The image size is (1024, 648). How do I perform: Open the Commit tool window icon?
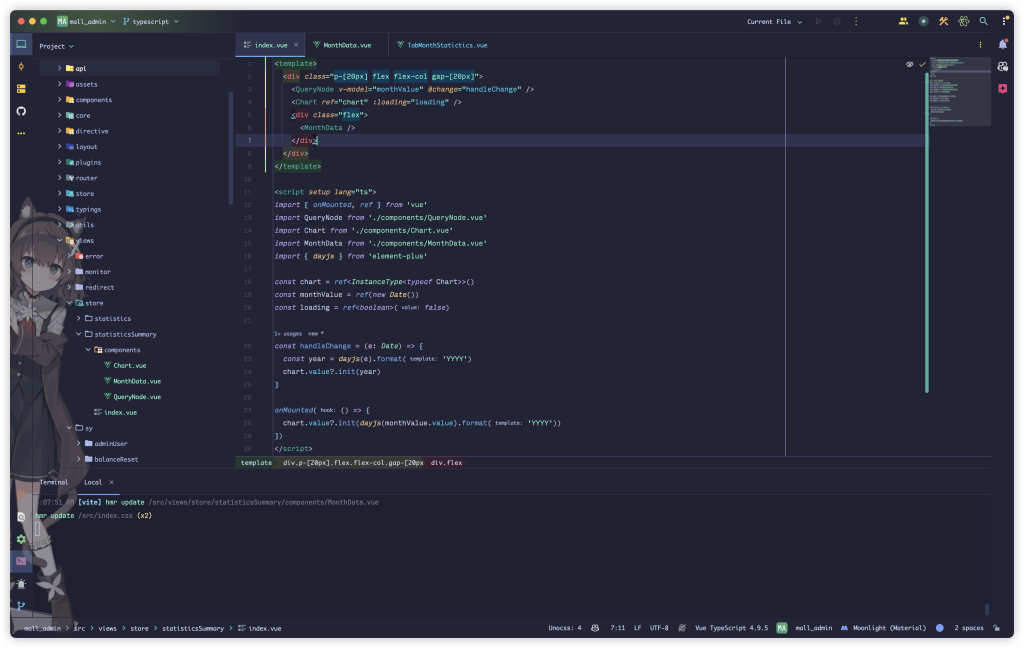(x=21, y=67)
